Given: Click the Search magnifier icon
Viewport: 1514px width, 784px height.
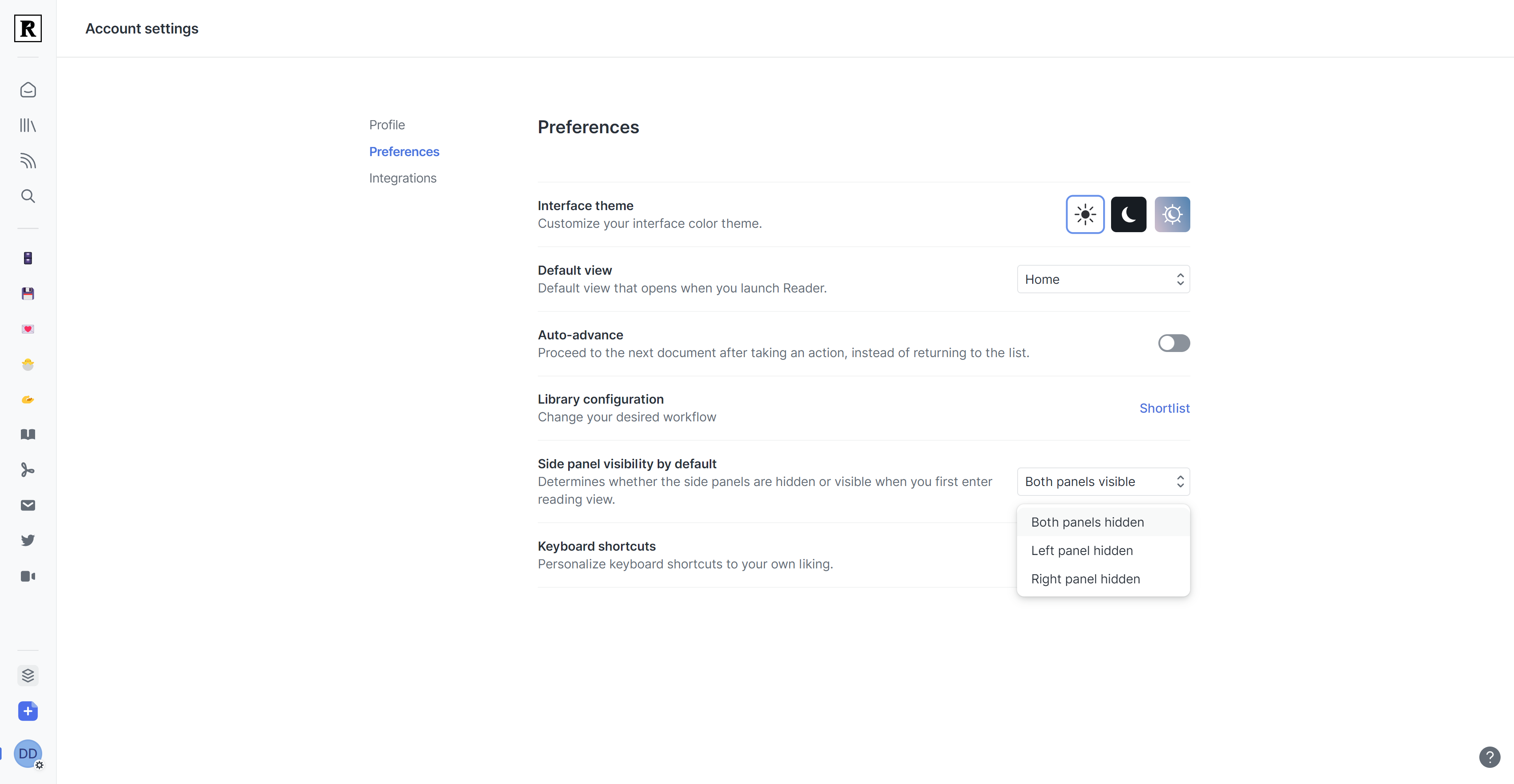Looking at the screenshot, I should click(28, 196).
